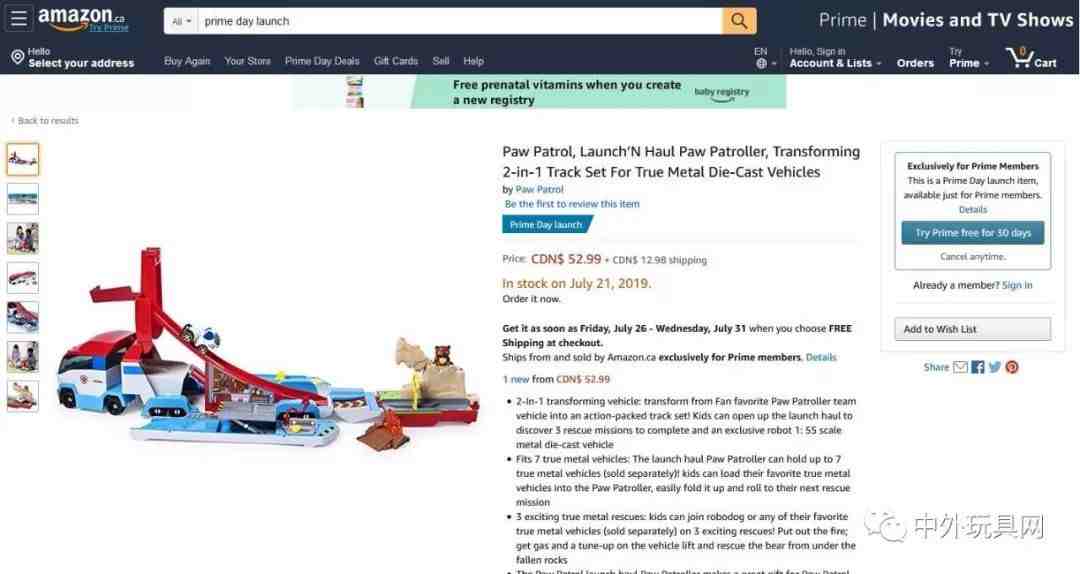Click the orange search magnifier button
Image resolution: width=1080 pixels, height=574 pixels.
coord(739,21)
